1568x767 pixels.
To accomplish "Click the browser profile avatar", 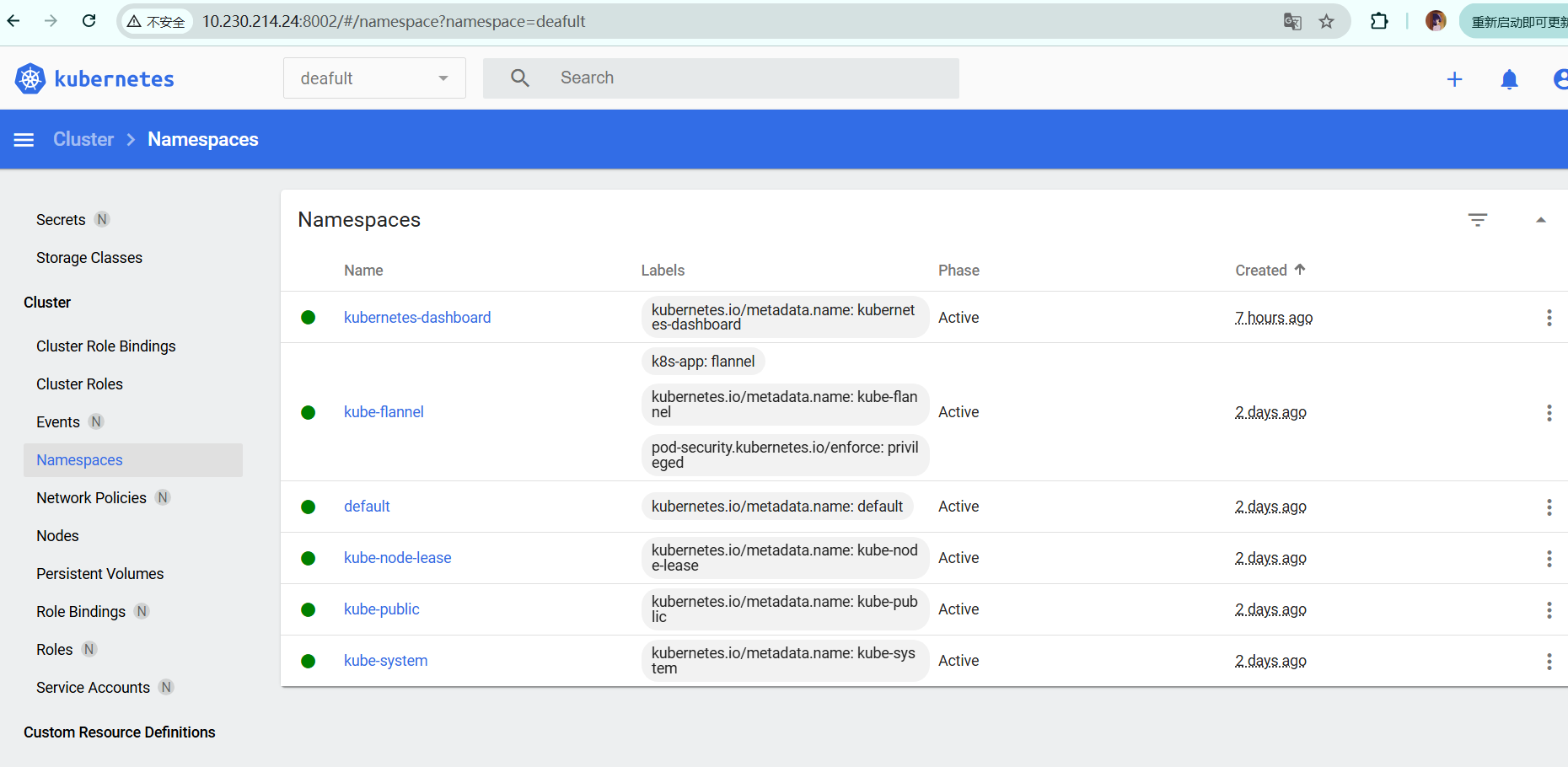I will pos(1436,21).
